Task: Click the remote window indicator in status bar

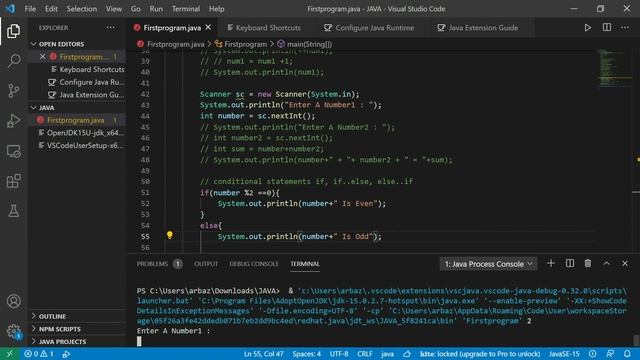Action: point(9,354)
